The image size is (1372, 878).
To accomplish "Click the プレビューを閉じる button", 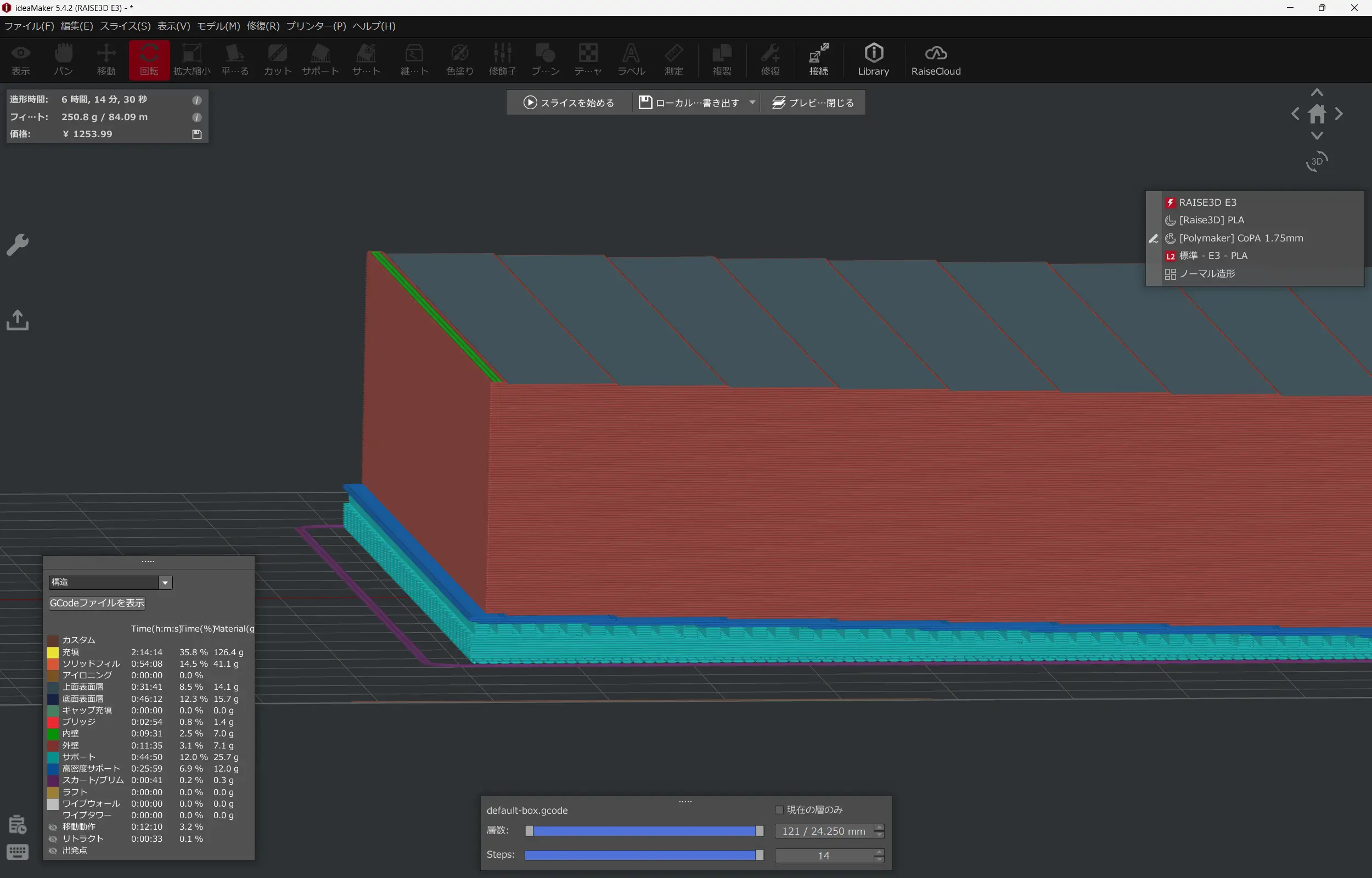I will (813, 103).
